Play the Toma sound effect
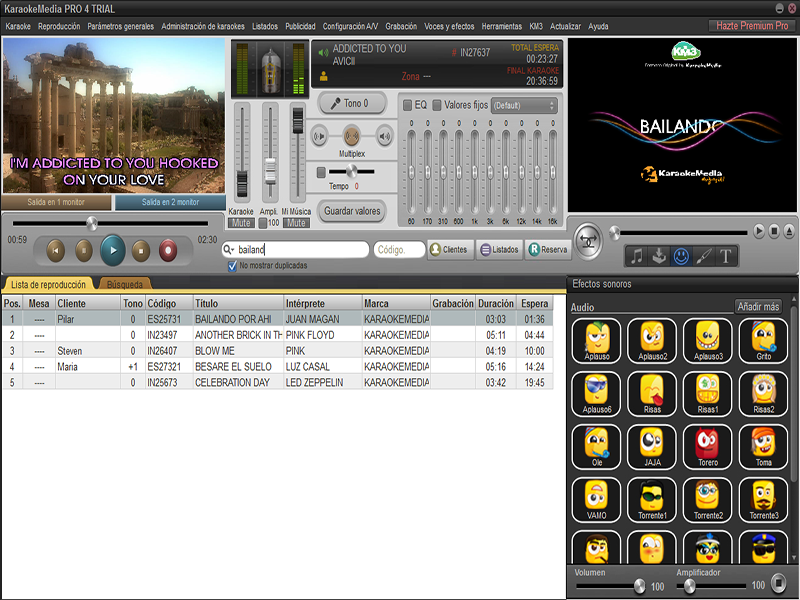 [x=763, y=447]
